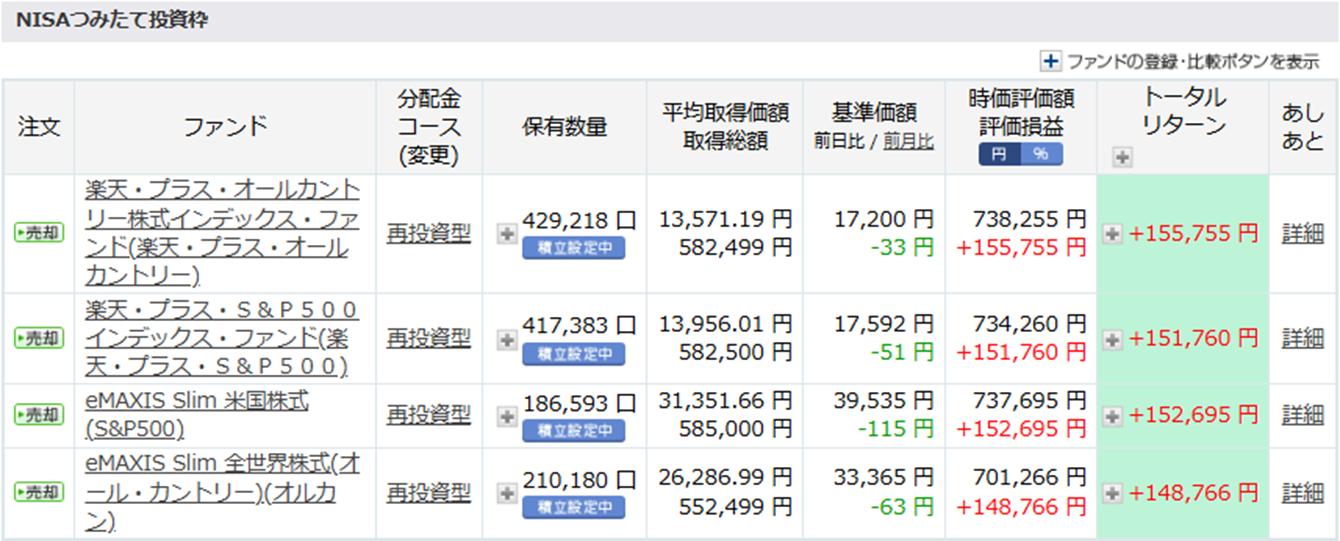Click 売却 icon for eMAXIS Slim 米国株式
The image size is (1340, 541).
[x=39, y=413]
